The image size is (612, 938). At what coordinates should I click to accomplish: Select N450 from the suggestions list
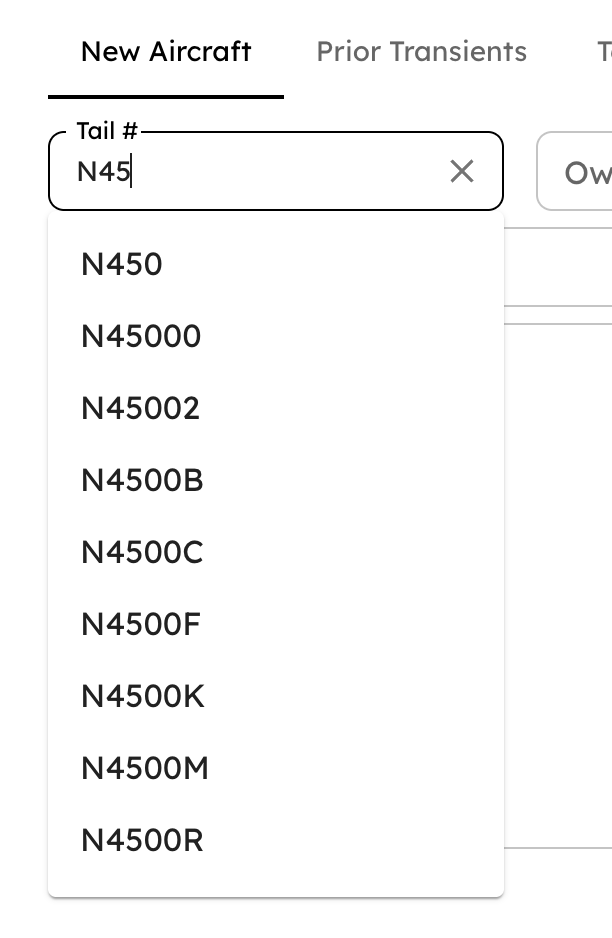[x=121, y=264]
